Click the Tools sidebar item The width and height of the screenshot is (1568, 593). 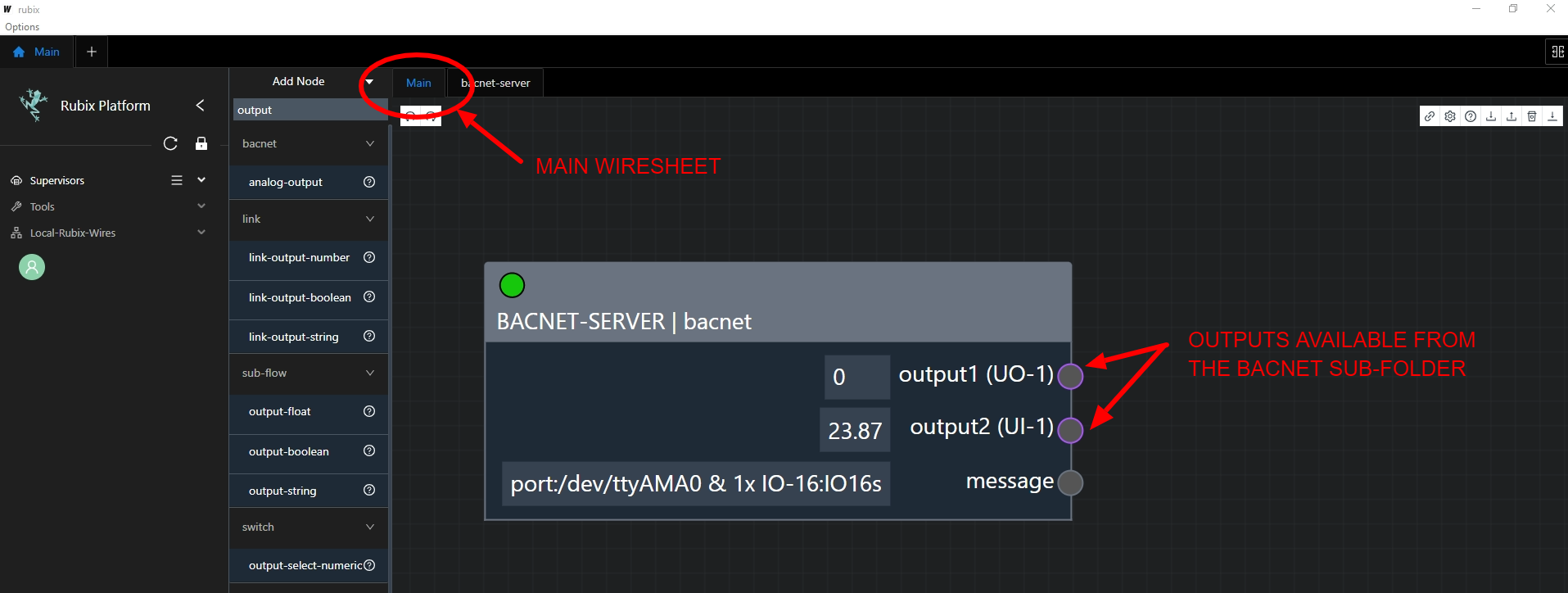click(43, 206)
